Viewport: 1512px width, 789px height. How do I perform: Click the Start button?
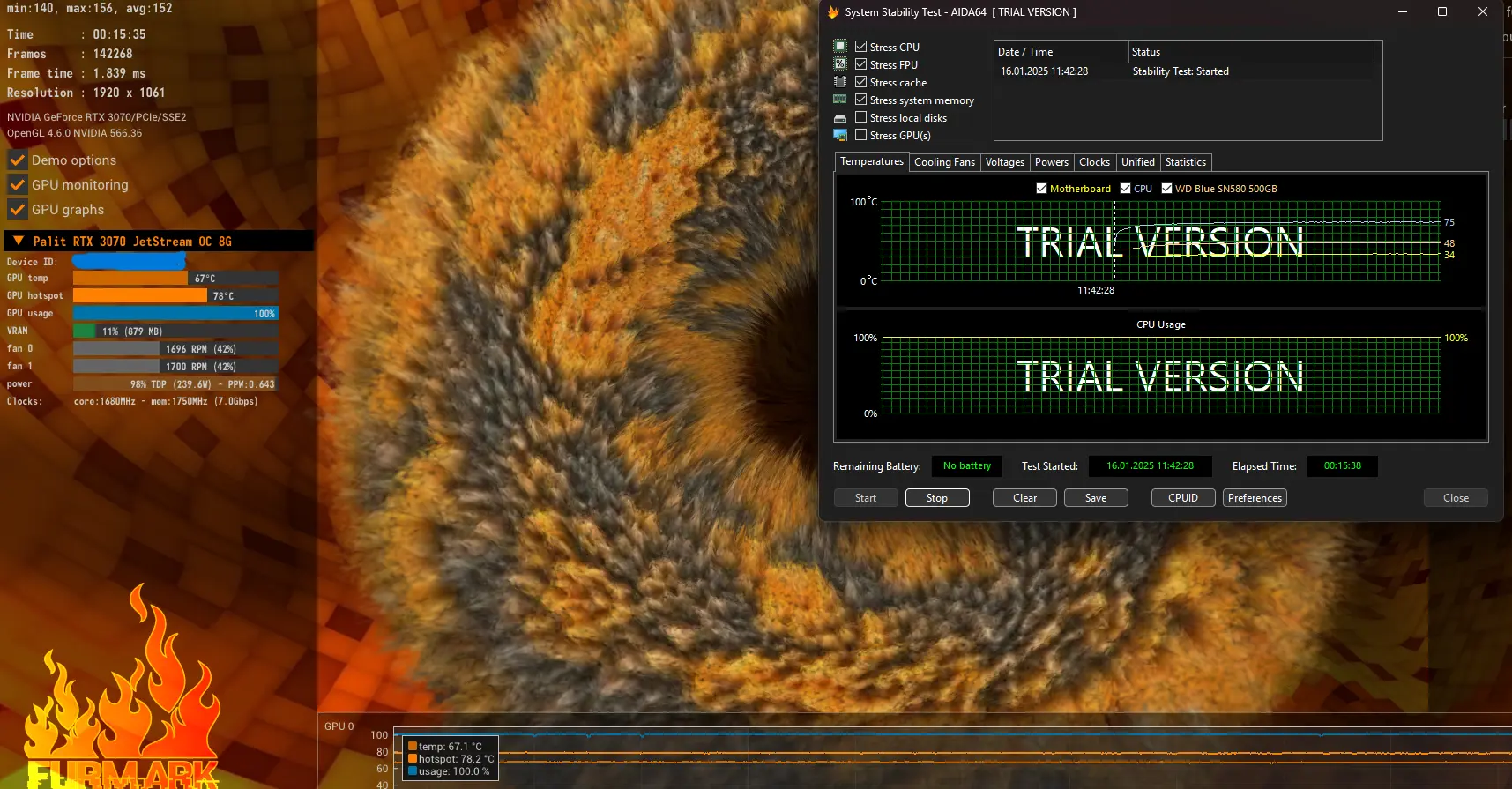[866, 498]
